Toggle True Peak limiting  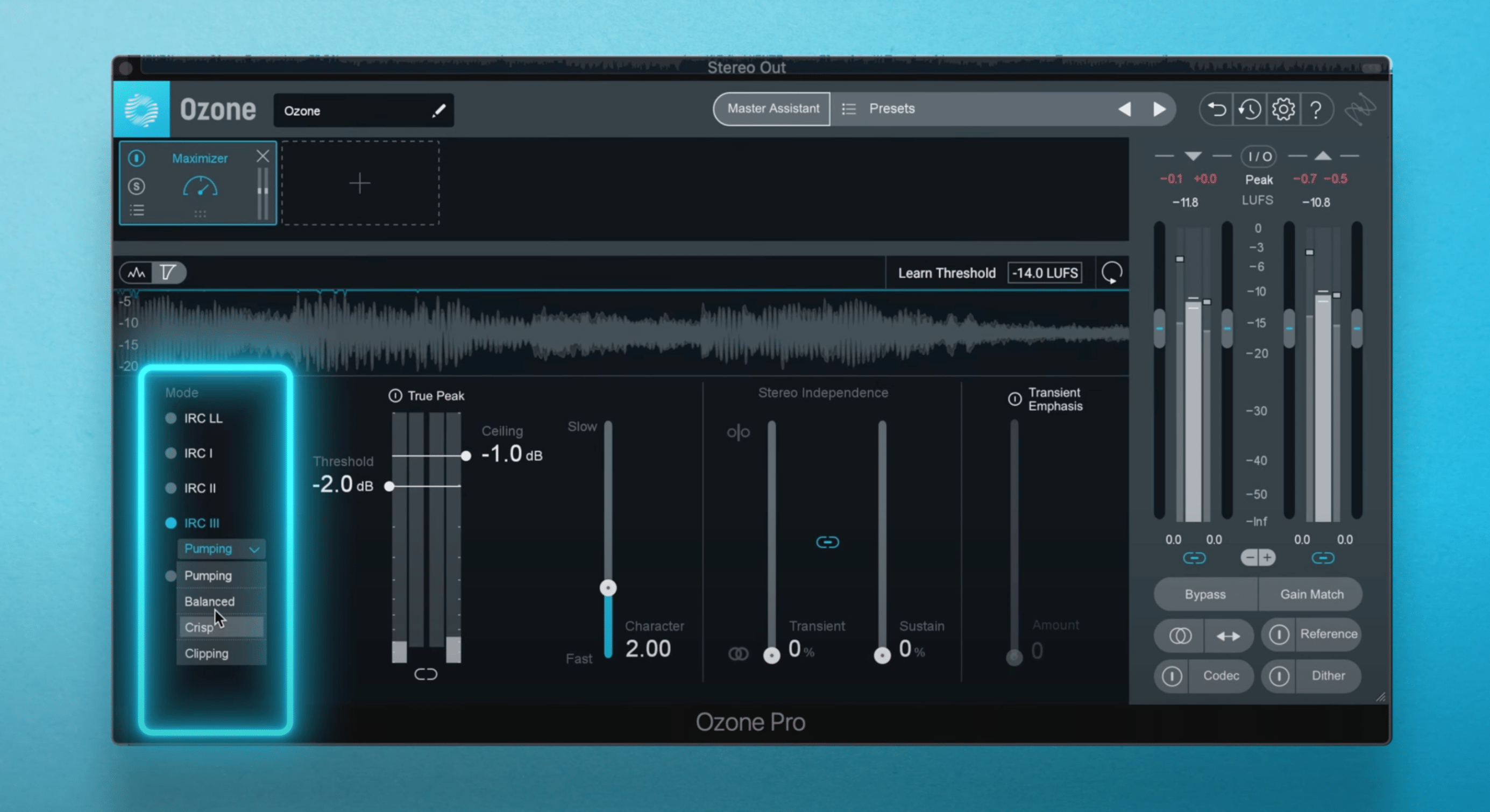point(395,396)
